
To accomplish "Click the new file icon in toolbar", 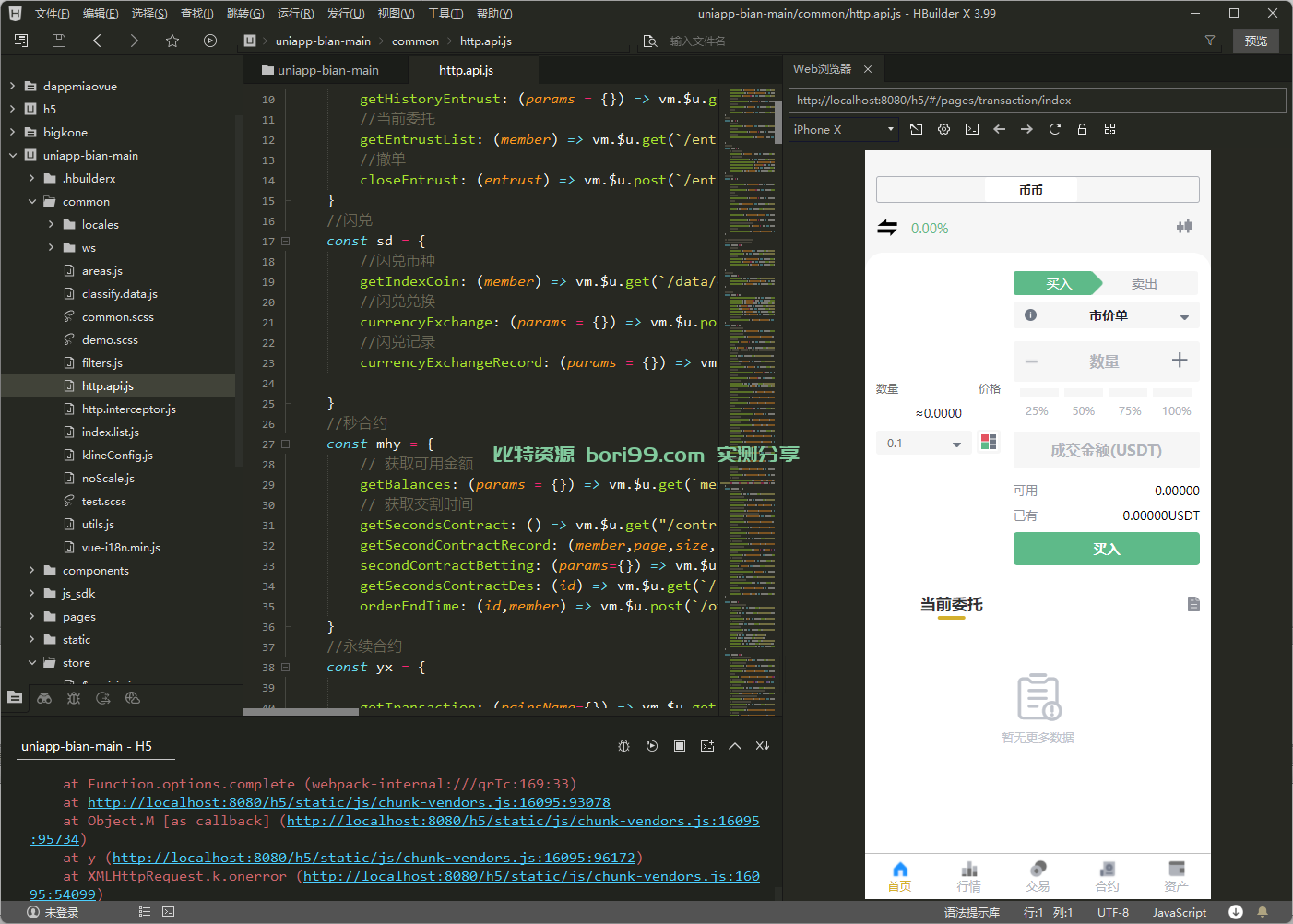I will (x=21, y=41).
